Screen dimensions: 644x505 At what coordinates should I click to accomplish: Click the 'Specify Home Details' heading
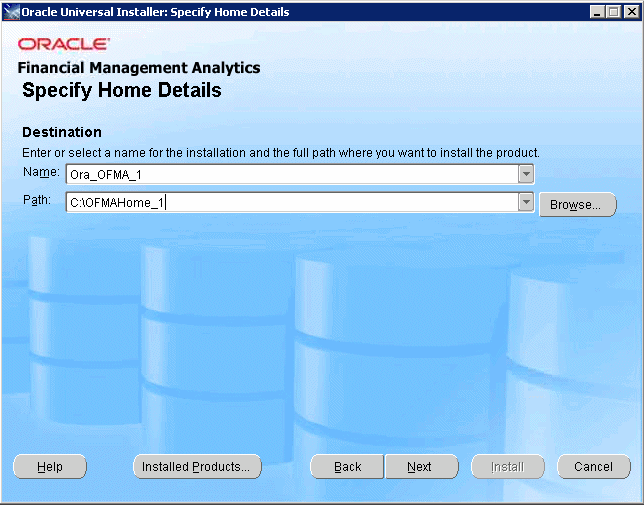point(122,90)
